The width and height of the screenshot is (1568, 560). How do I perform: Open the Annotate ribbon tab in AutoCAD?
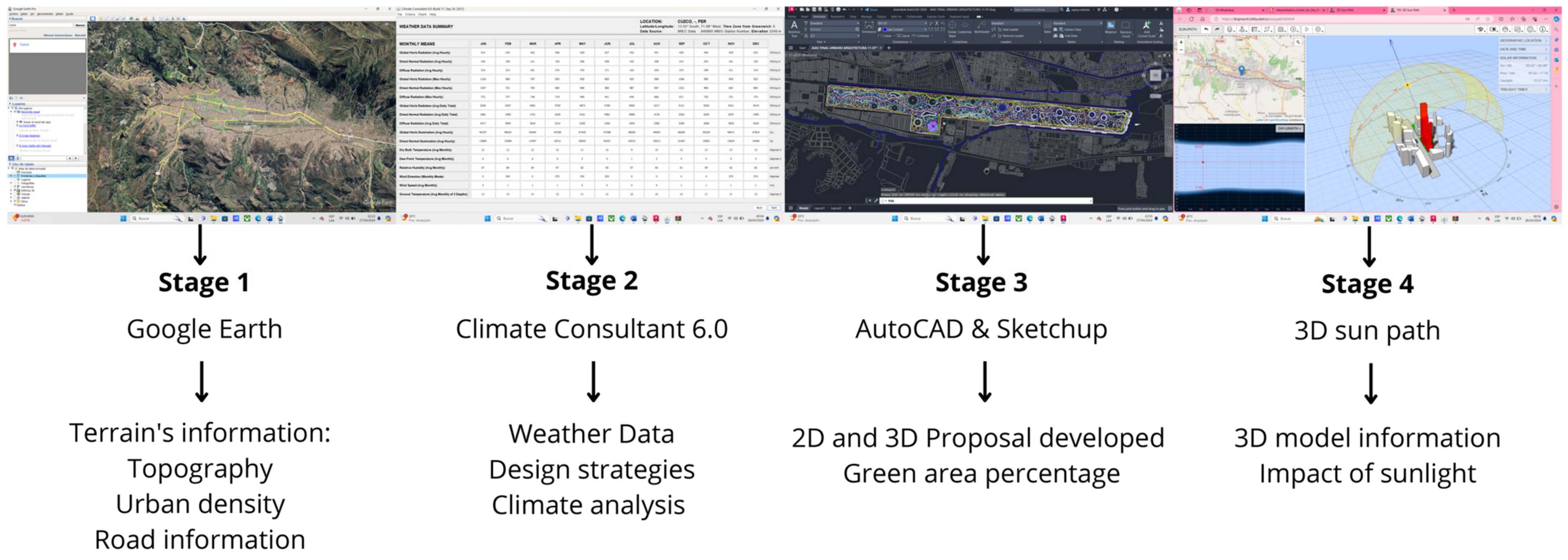819,17
